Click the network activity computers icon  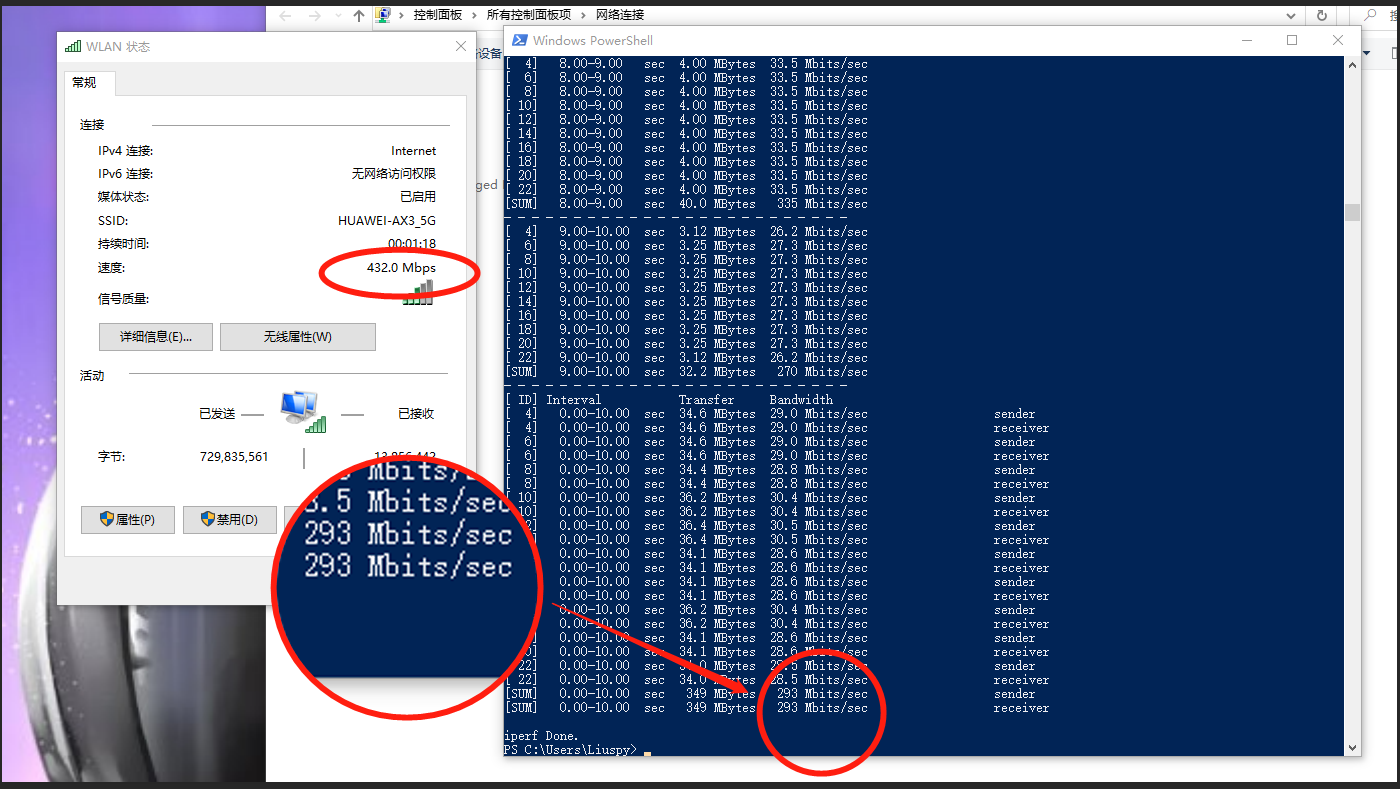tap(303, 412)
